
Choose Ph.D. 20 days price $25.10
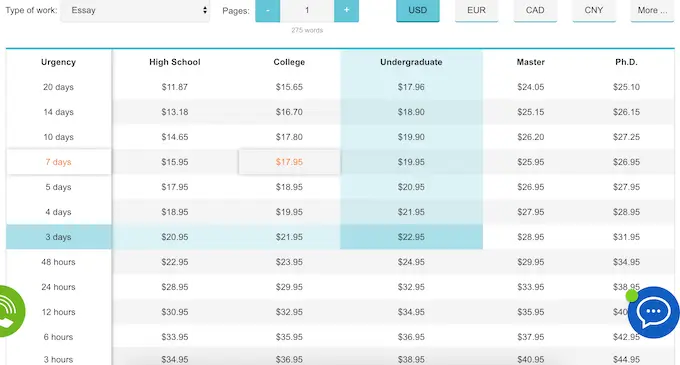tap(626, 87)
